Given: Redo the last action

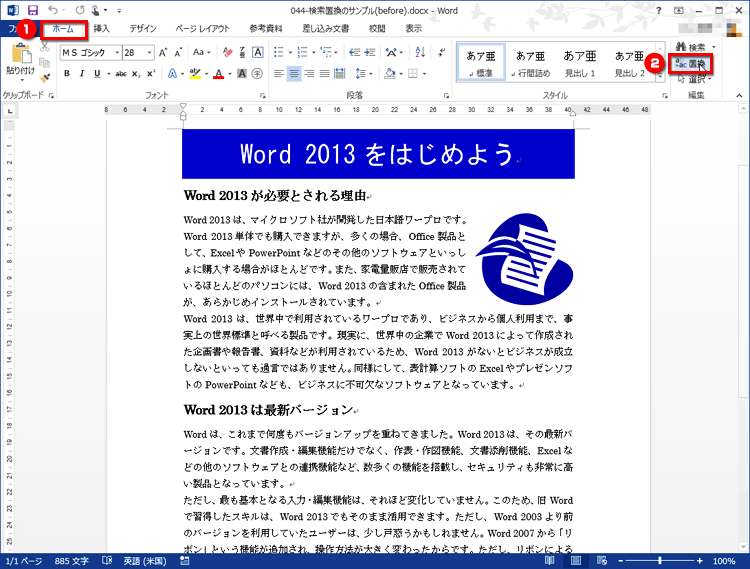Looking at the screenshot, I should click(x=80, y=10).
